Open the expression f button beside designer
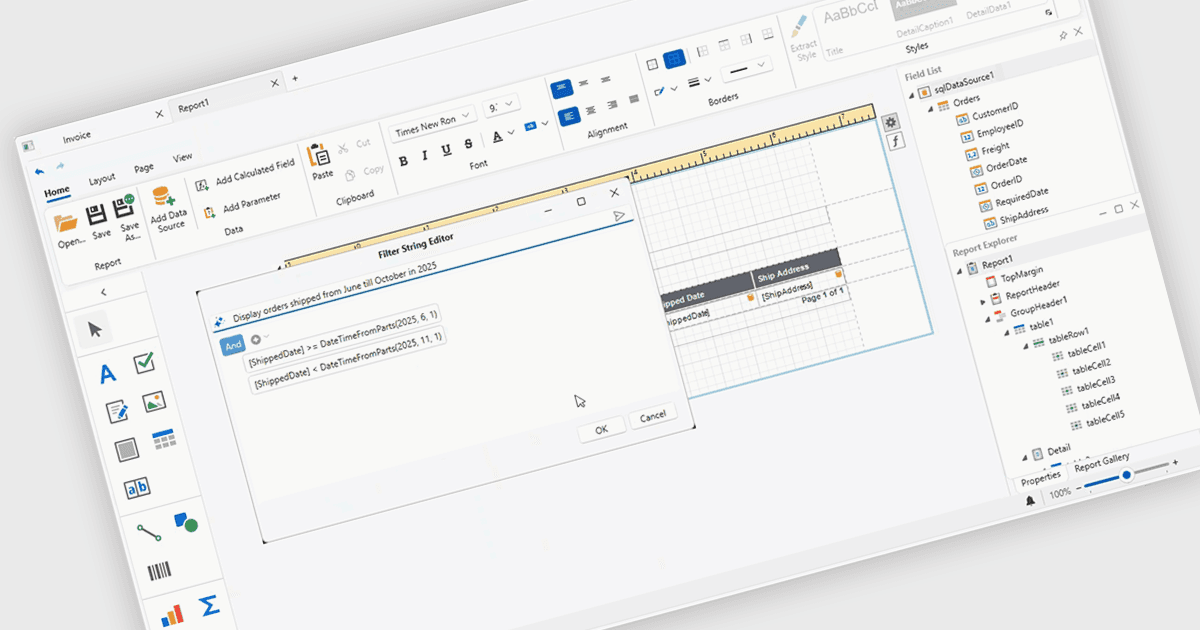The image size is (1200, 630). (x=896, y=141)
